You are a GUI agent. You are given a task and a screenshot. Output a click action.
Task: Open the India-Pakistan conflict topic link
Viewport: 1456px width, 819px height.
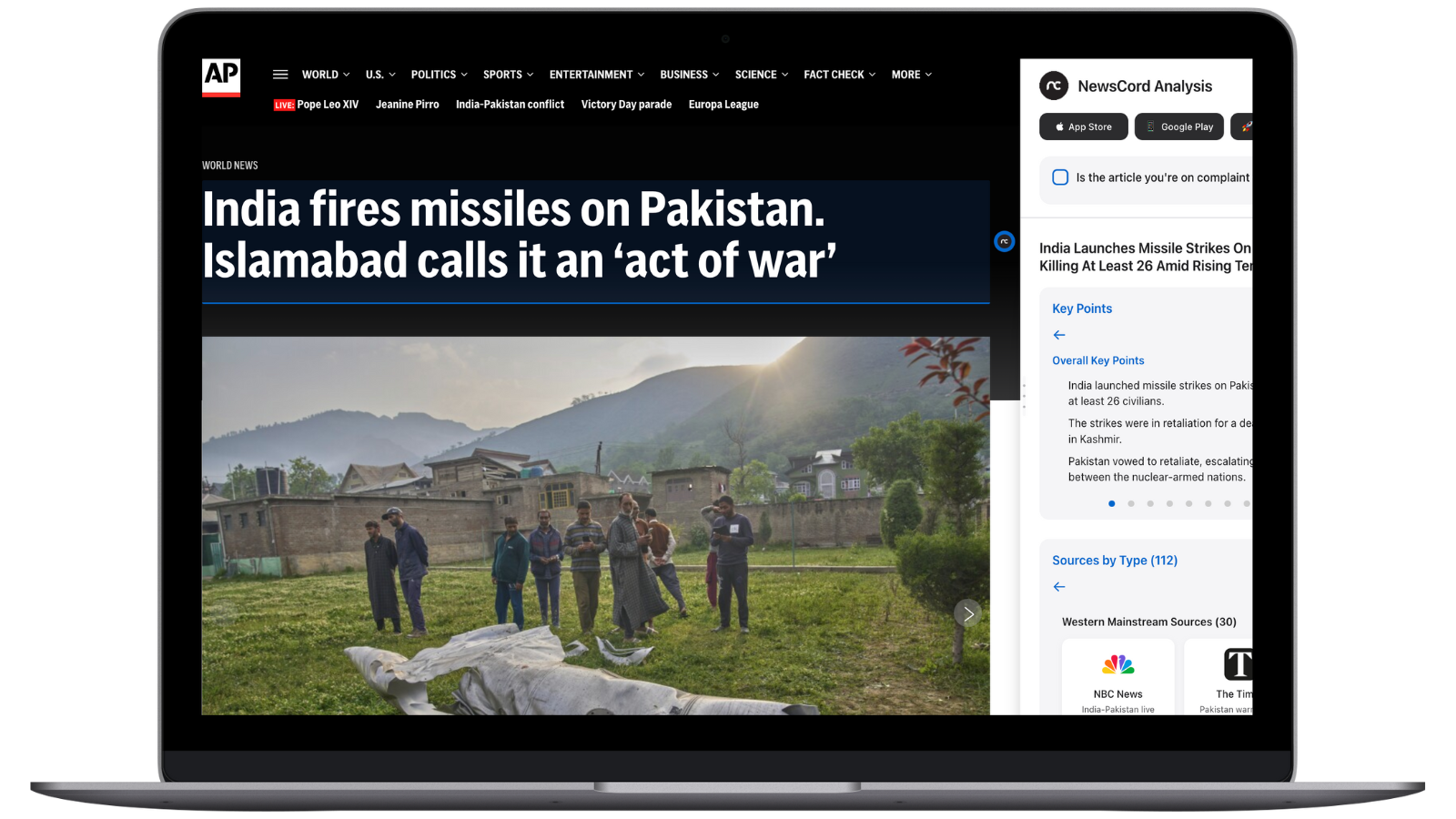click(510, 105)
